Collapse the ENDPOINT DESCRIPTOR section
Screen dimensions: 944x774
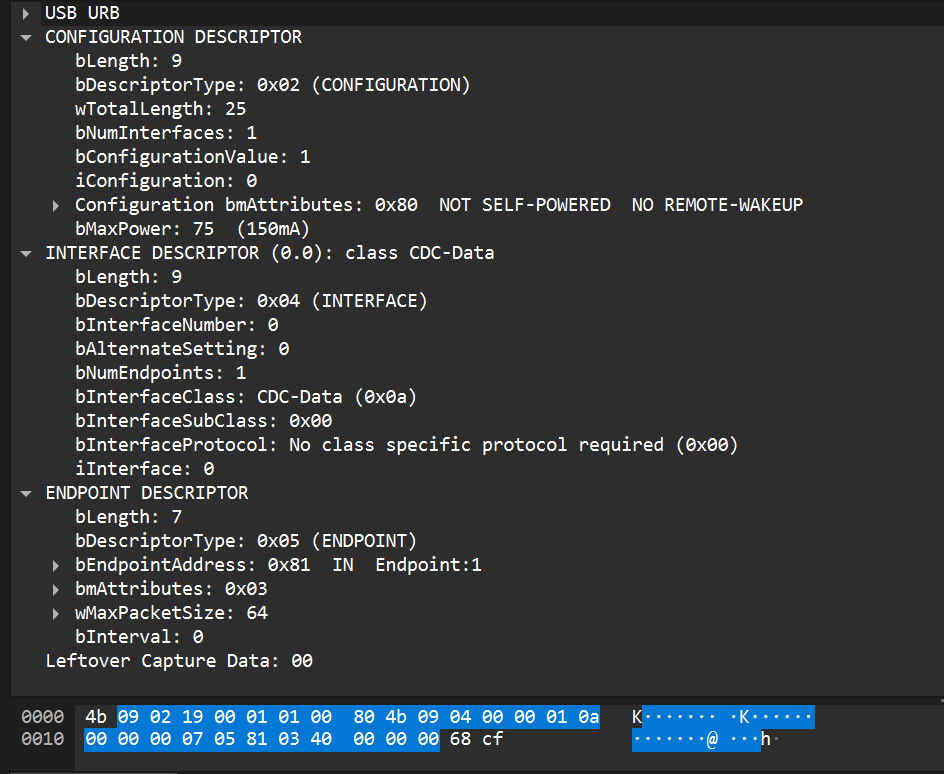26,494
